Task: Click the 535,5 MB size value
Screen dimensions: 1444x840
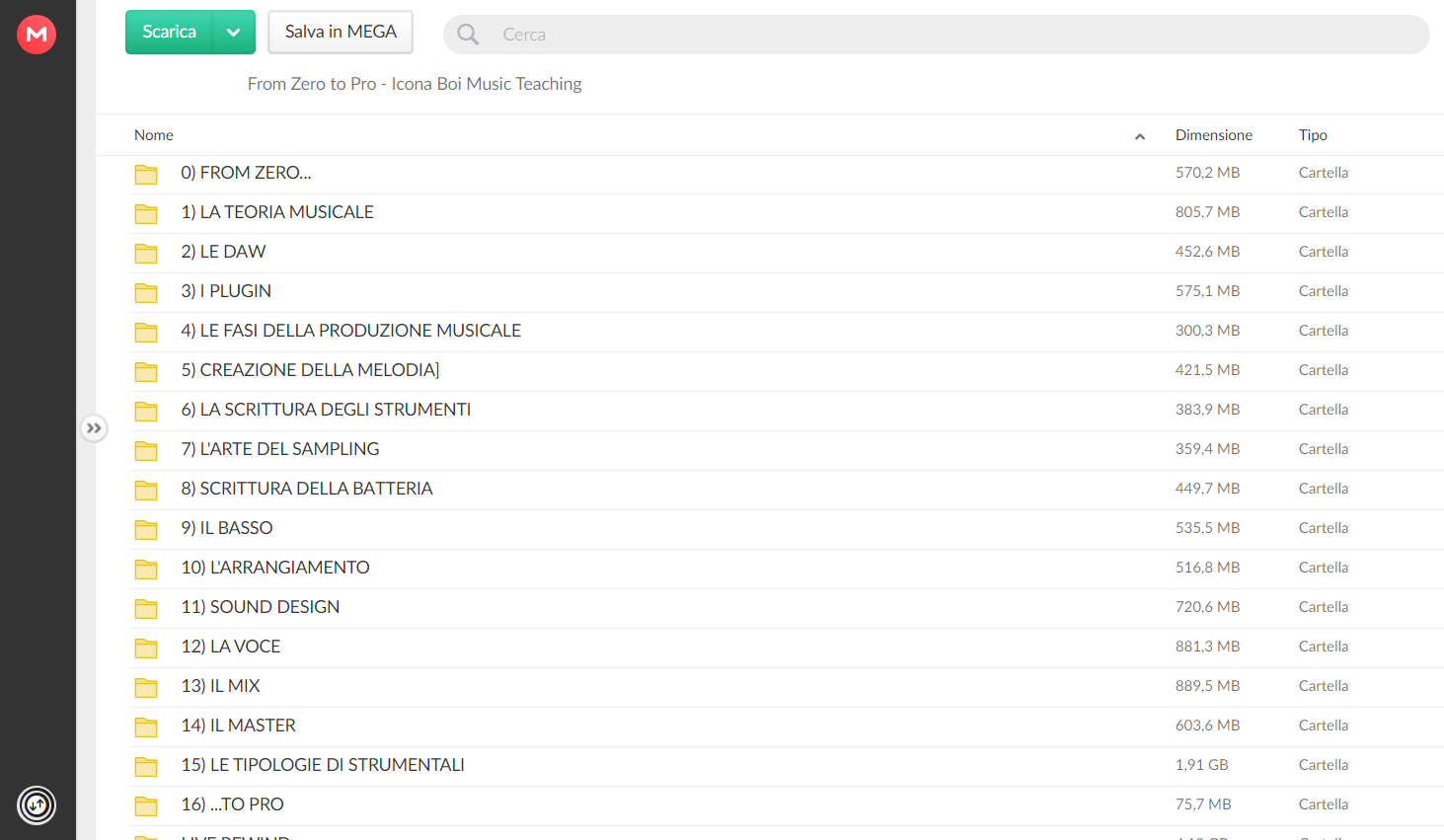Action: coord(1207,528)
